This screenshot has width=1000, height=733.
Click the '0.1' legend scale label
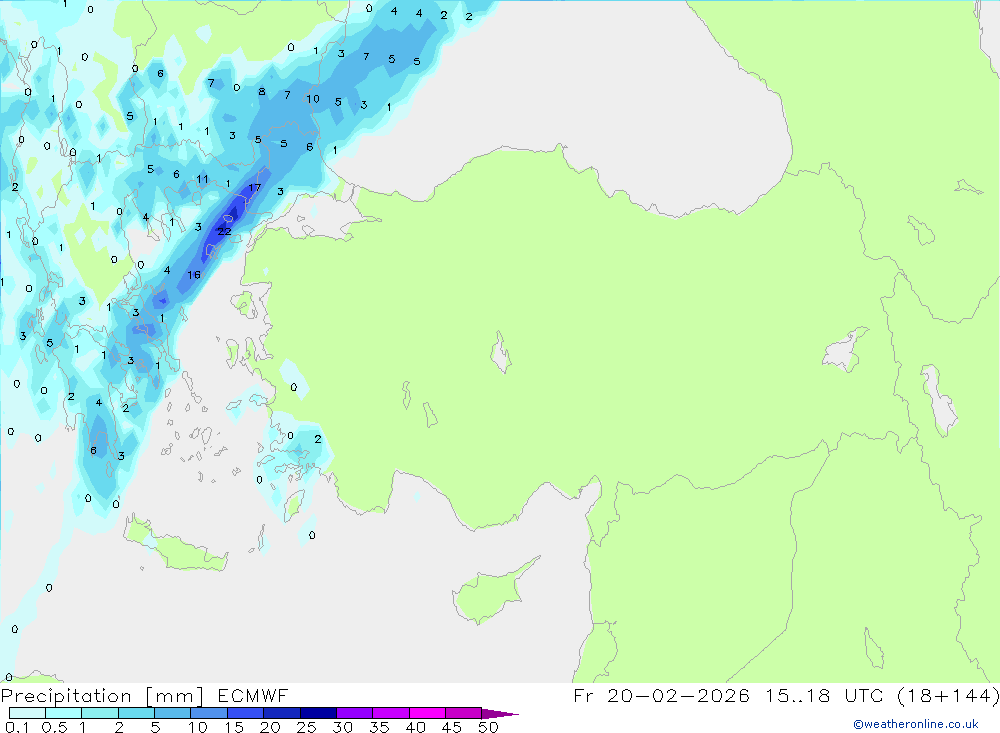click(17, 727)
